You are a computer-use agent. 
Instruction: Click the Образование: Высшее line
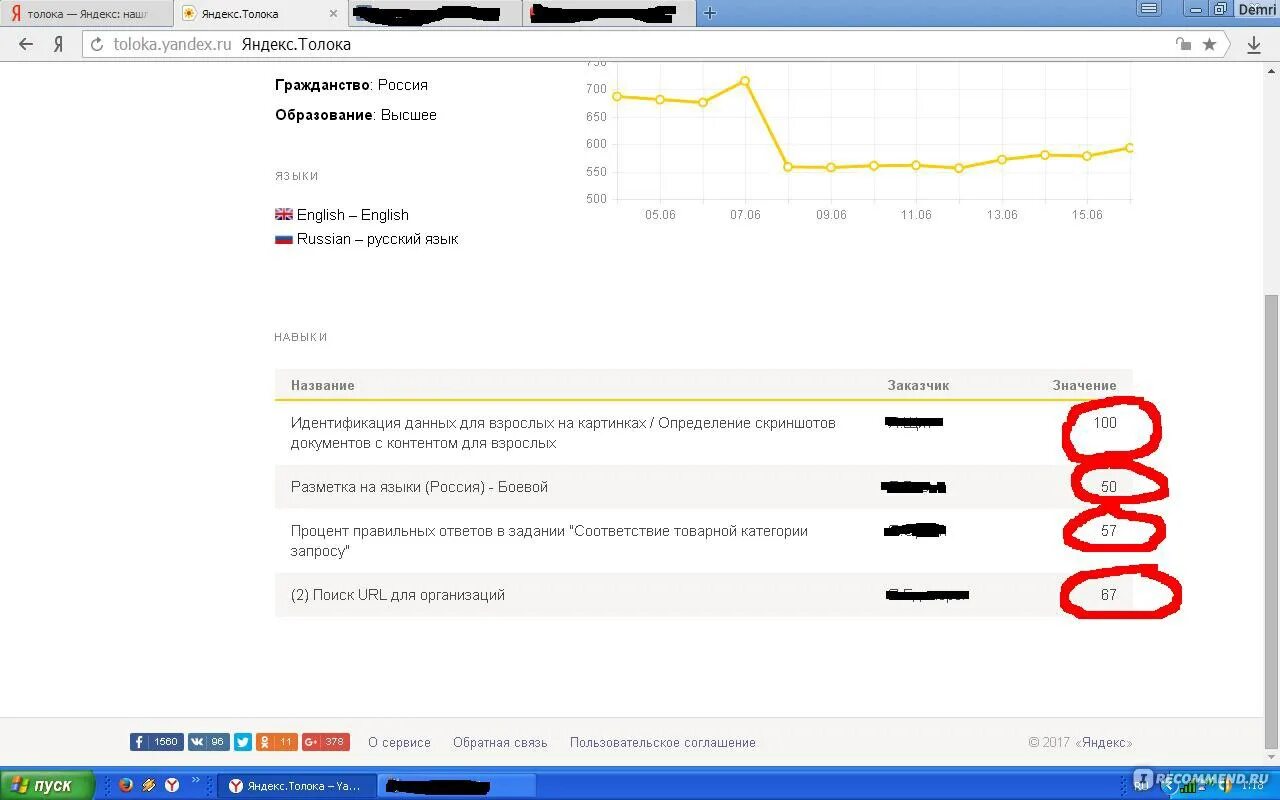[356, 115]
